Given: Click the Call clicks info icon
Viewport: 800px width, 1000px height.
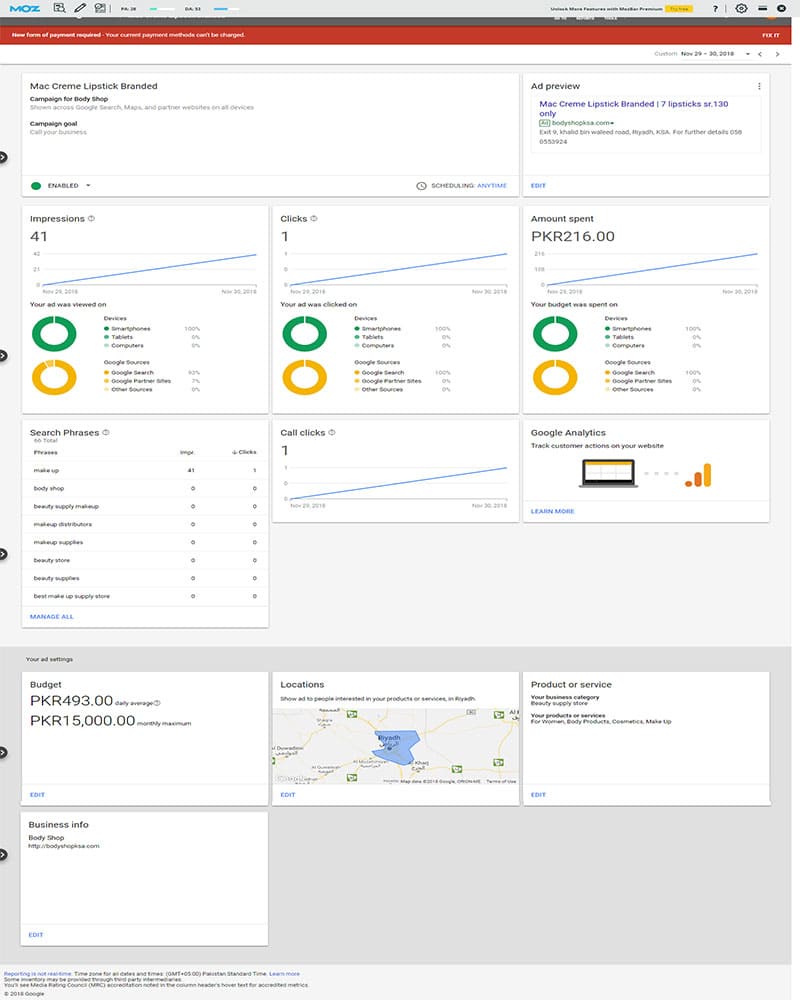Looking at the screenshot, I should coord(332,432).
